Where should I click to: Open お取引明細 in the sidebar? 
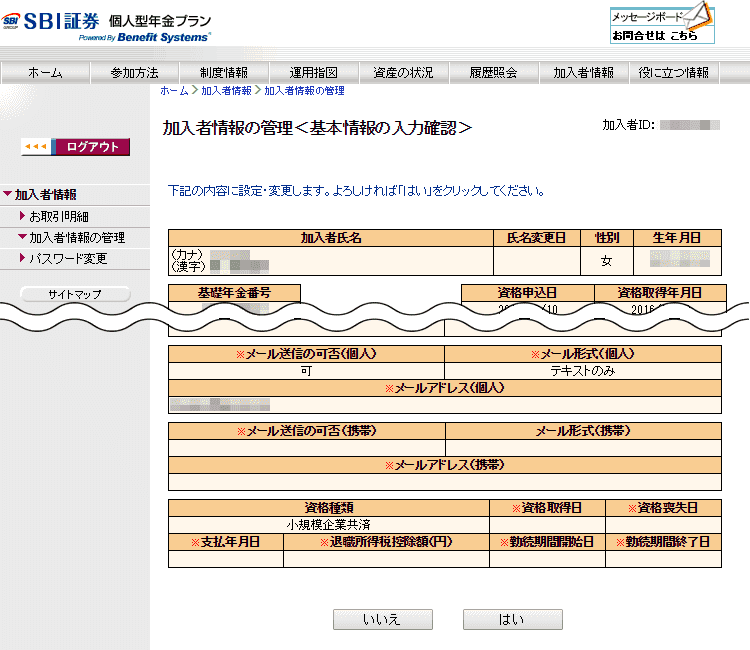coord(59,217)
